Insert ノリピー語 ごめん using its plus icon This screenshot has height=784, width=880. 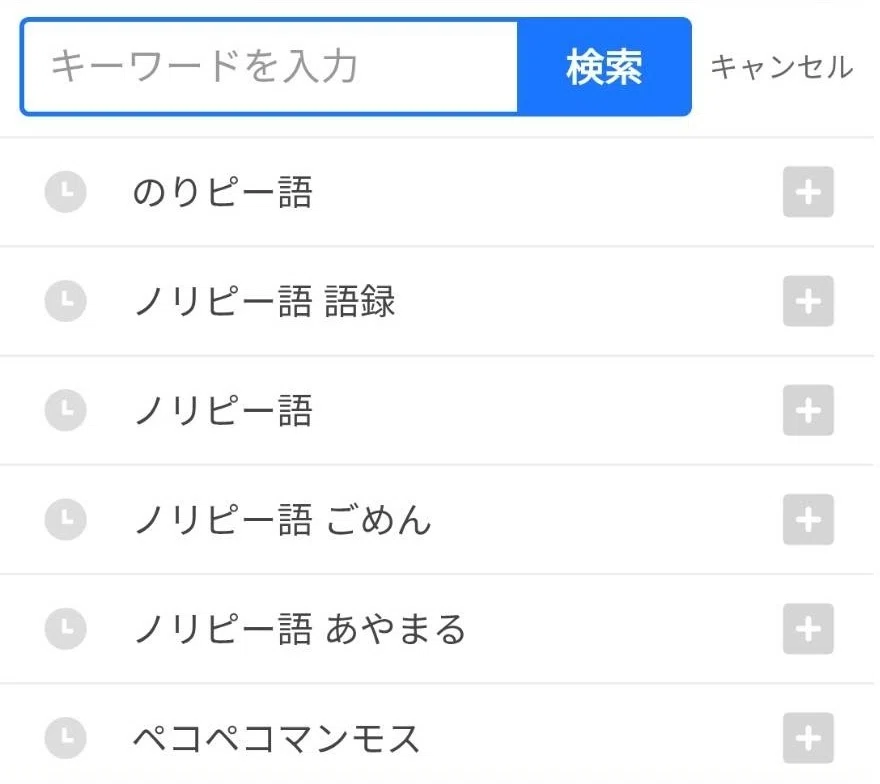pos(808,519)
